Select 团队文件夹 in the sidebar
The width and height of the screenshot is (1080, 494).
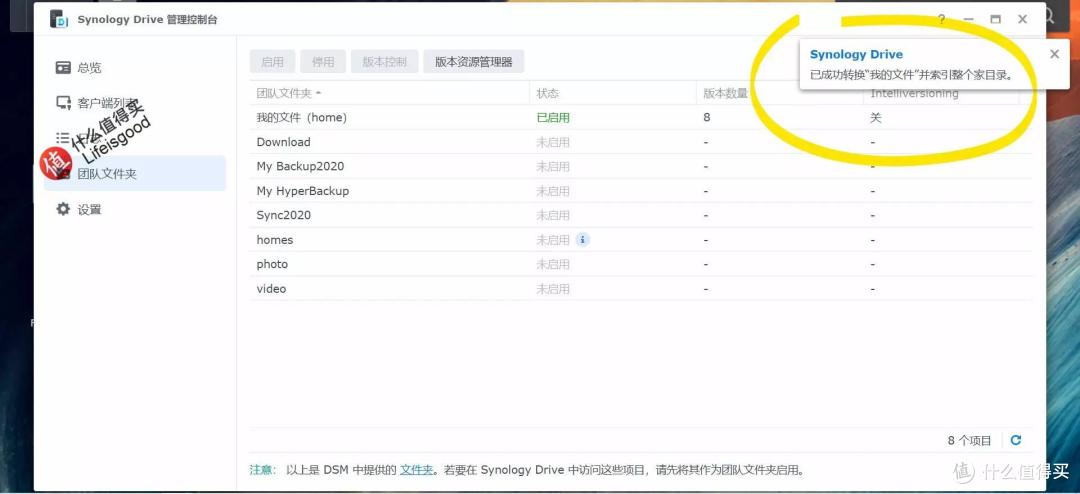134,174
